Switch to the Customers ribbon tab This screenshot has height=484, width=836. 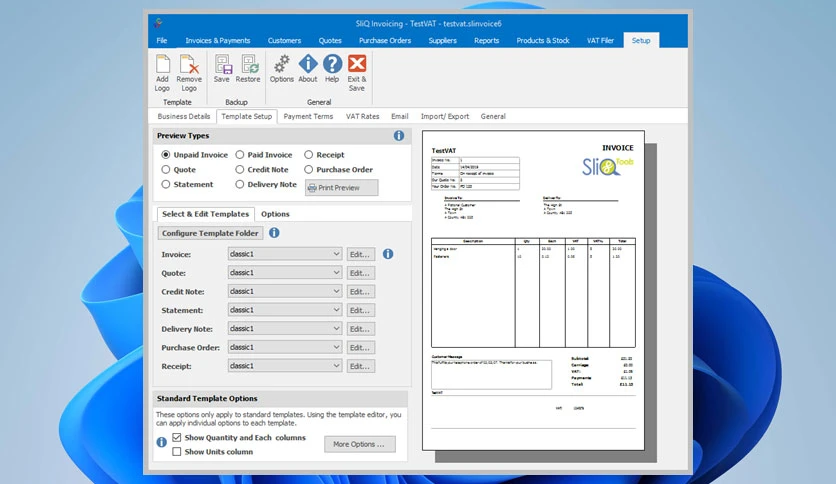tap(284, 41)
